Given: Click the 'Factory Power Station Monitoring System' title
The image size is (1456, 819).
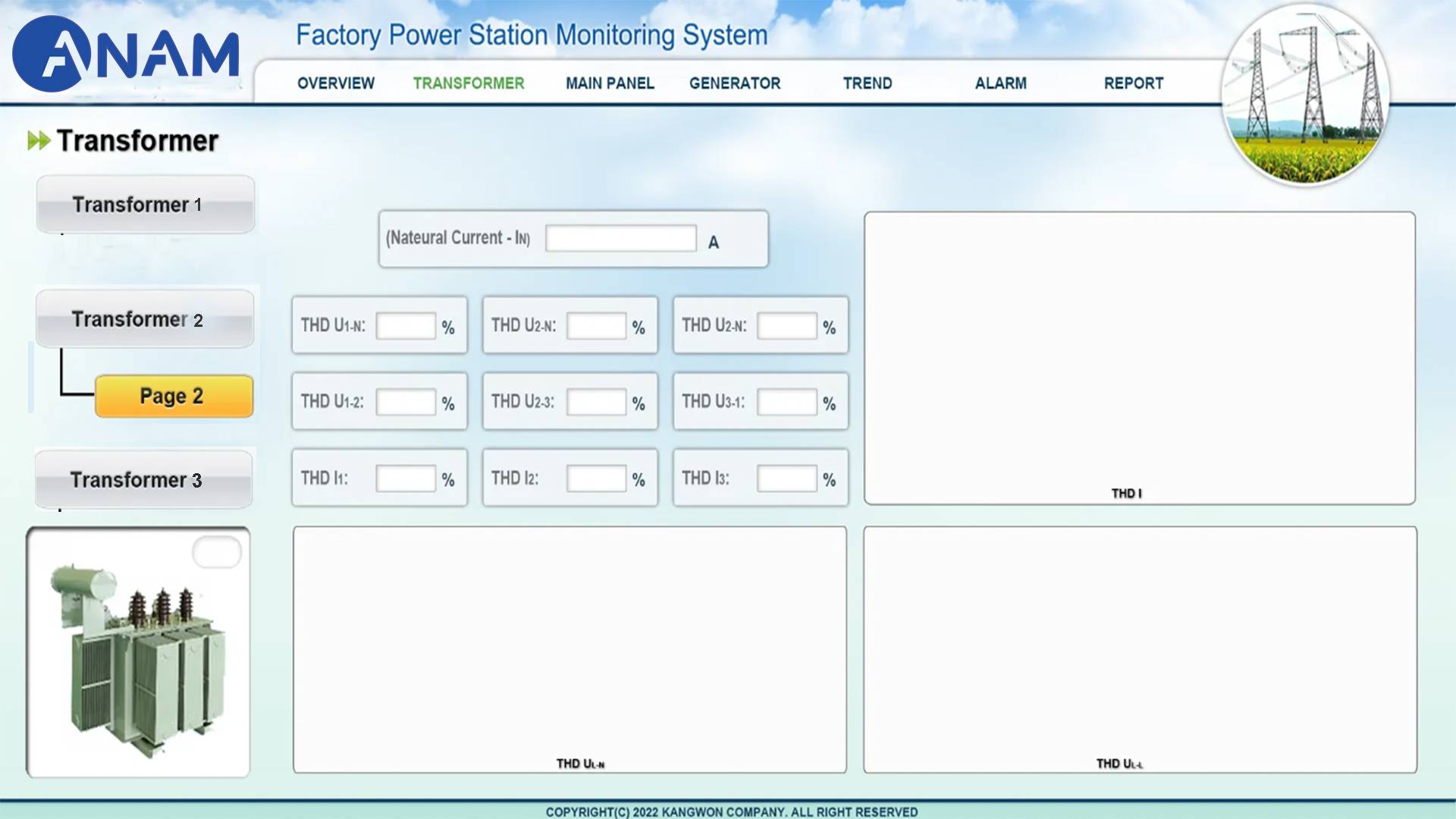Looking at the screenshot, I should [532, 35].
